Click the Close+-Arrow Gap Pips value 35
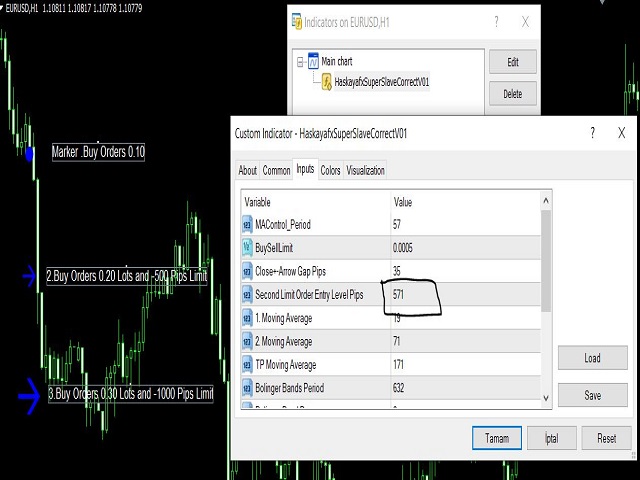 pyautogui.click(x=397, y=271)
